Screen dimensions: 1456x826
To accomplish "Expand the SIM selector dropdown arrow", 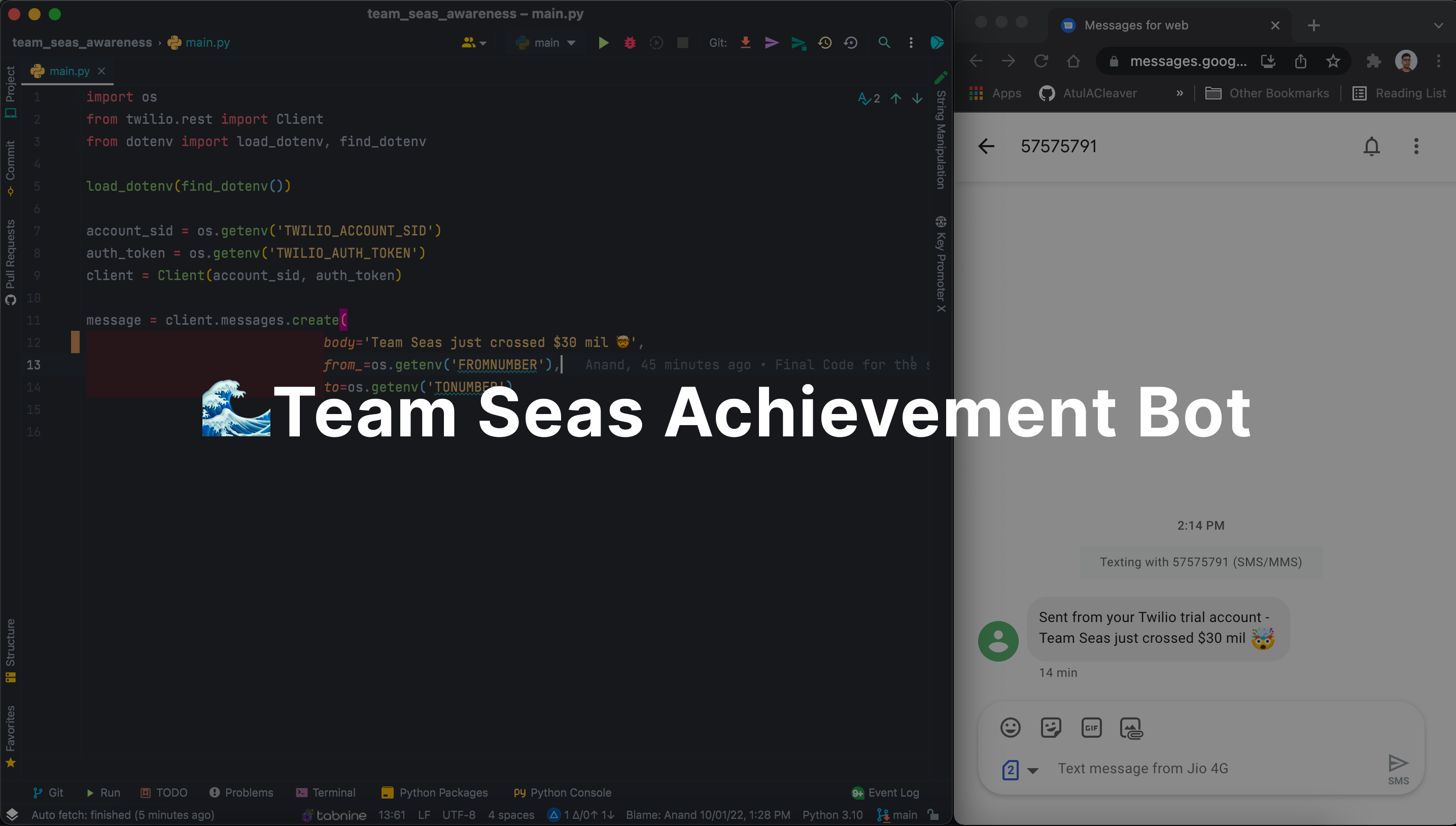I will 1033,770.
